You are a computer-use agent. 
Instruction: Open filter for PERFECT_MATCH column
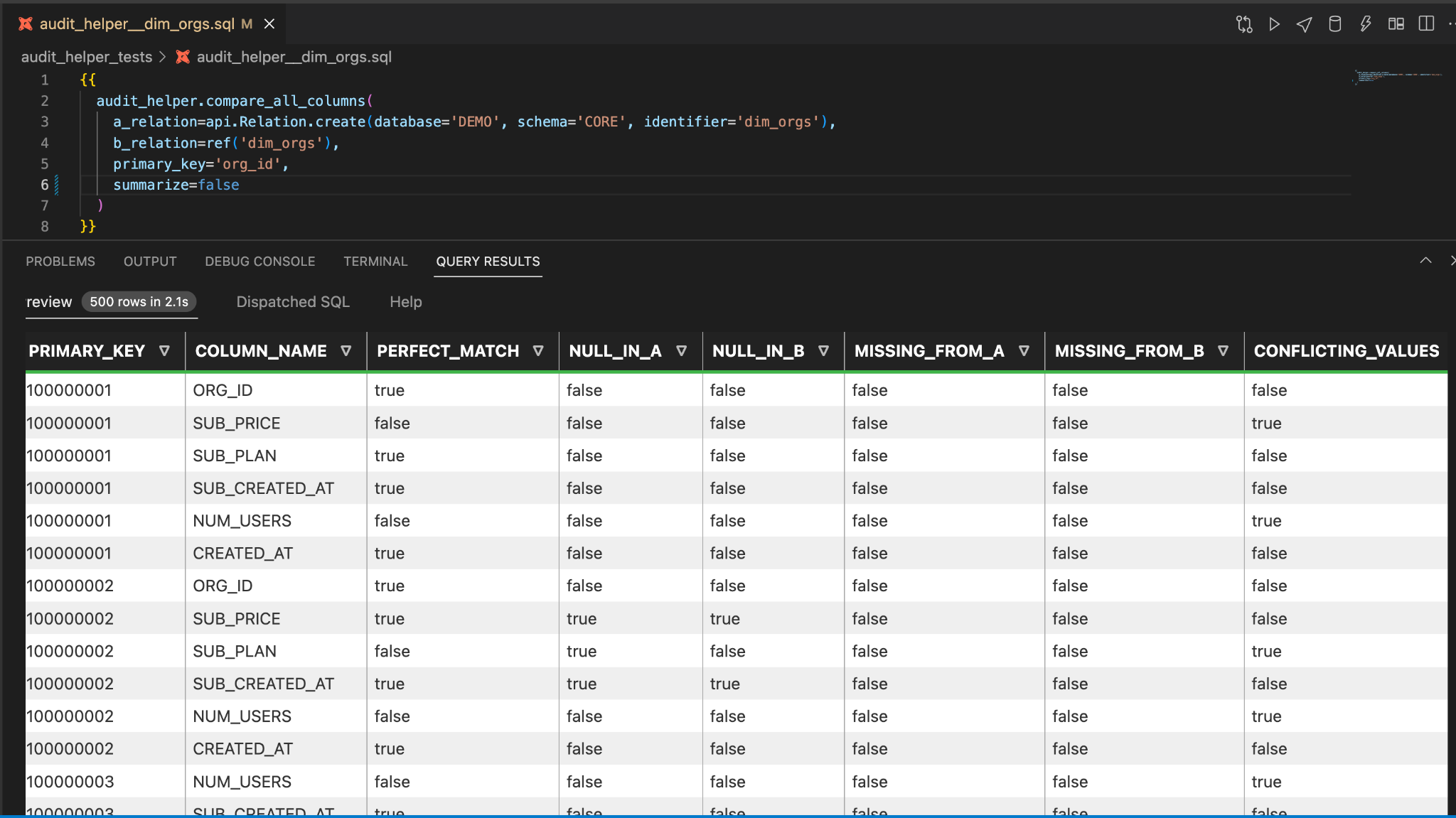tap(538, 350)
